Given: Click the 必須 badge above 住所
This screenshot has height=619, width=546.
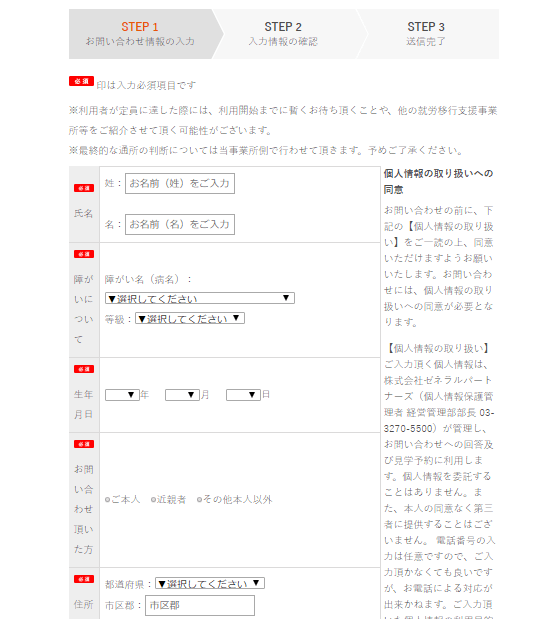Looking at the screenshot, I should (84, 579).
